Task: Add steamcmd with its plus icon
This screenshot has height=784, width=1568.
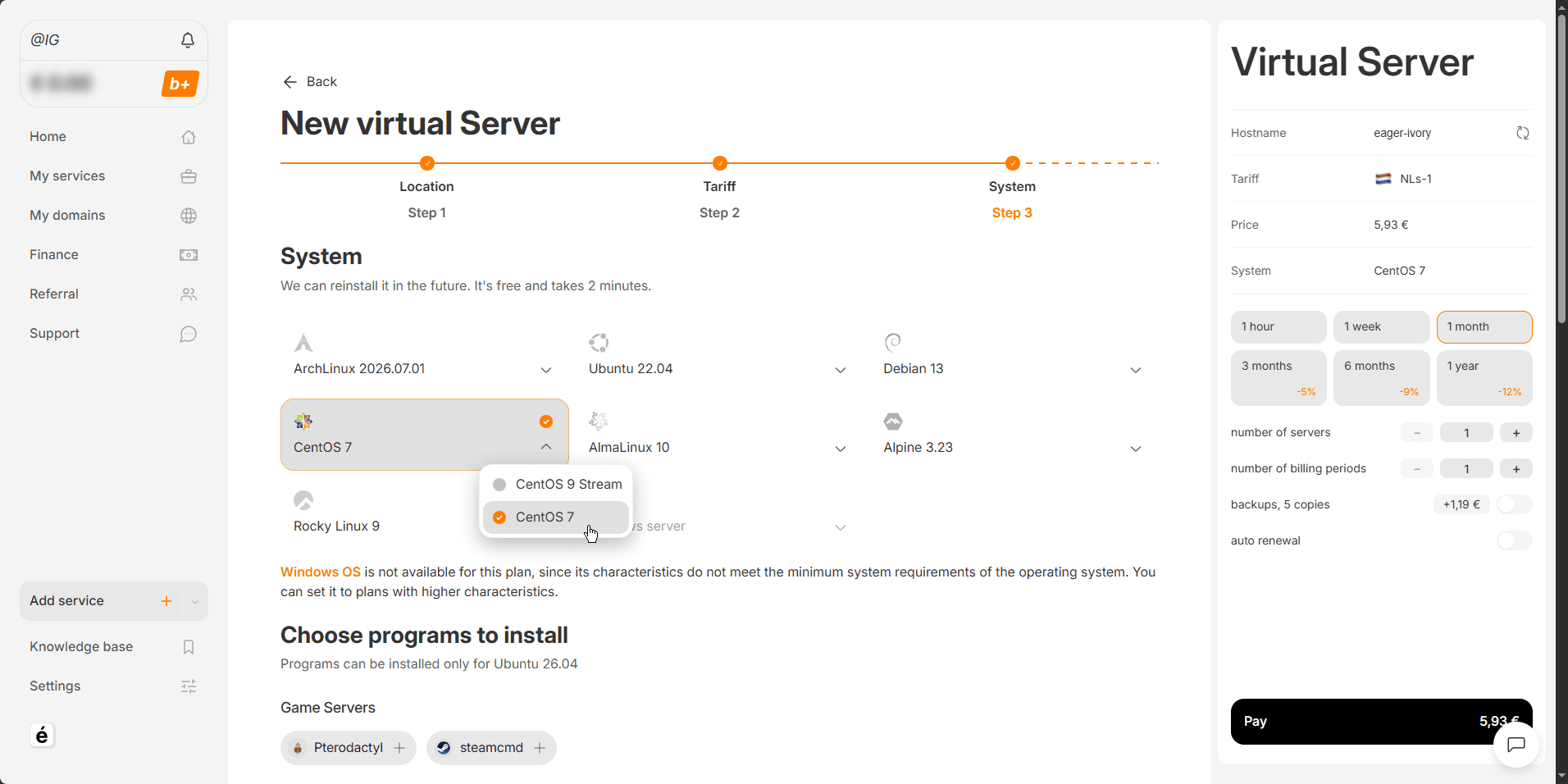Action: pyautogui.click(x=540, y=748)
